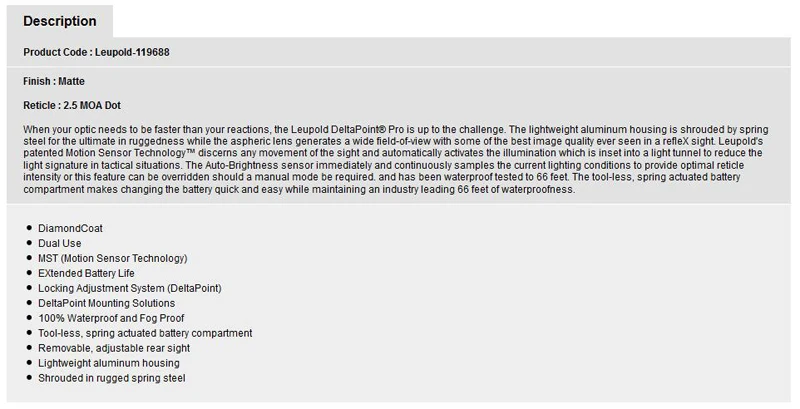Open the Description tab
The image size is (800, 409).
[x=60, y=21]
